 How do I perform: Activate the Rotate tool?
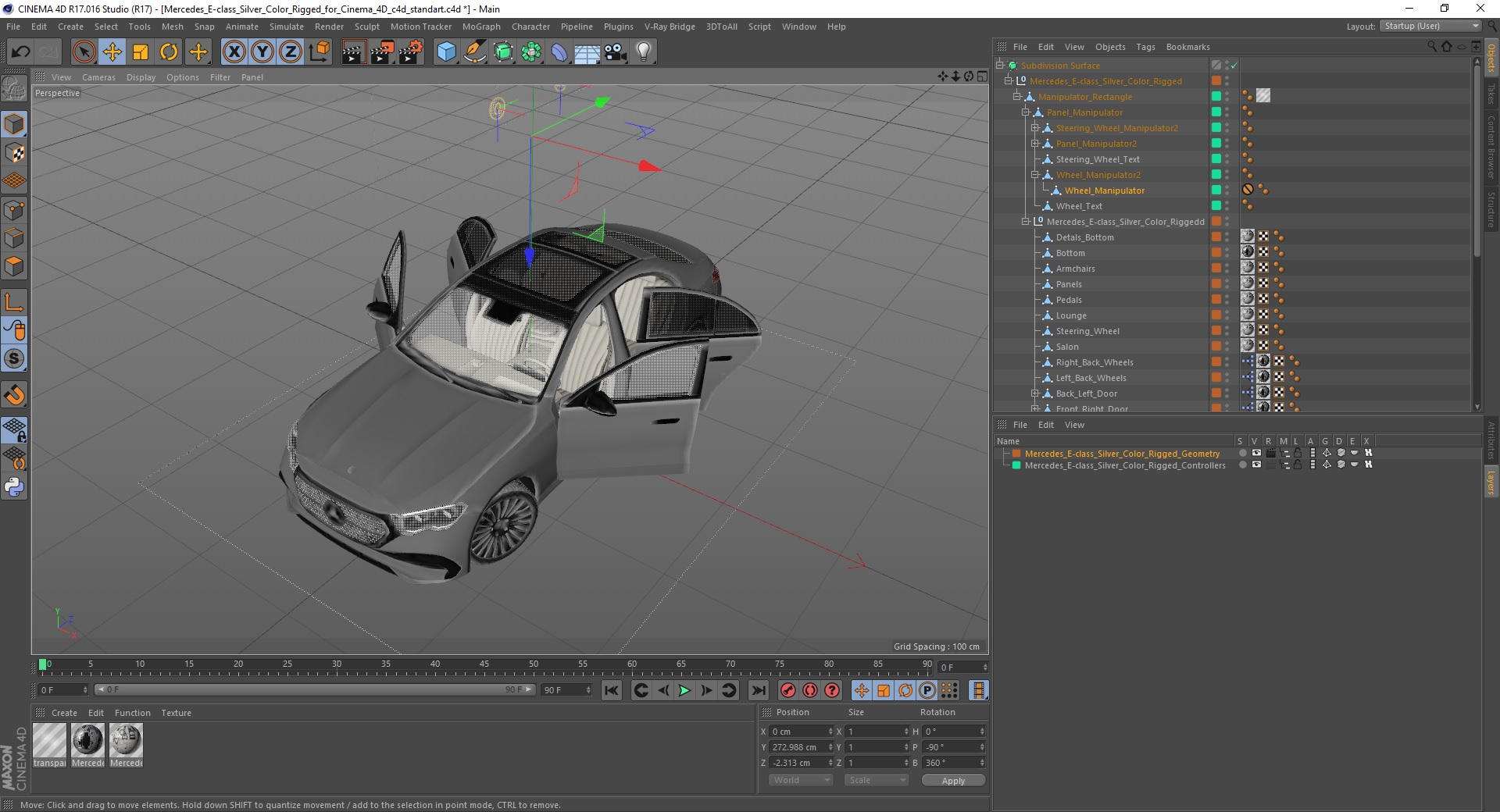[169, 52]
